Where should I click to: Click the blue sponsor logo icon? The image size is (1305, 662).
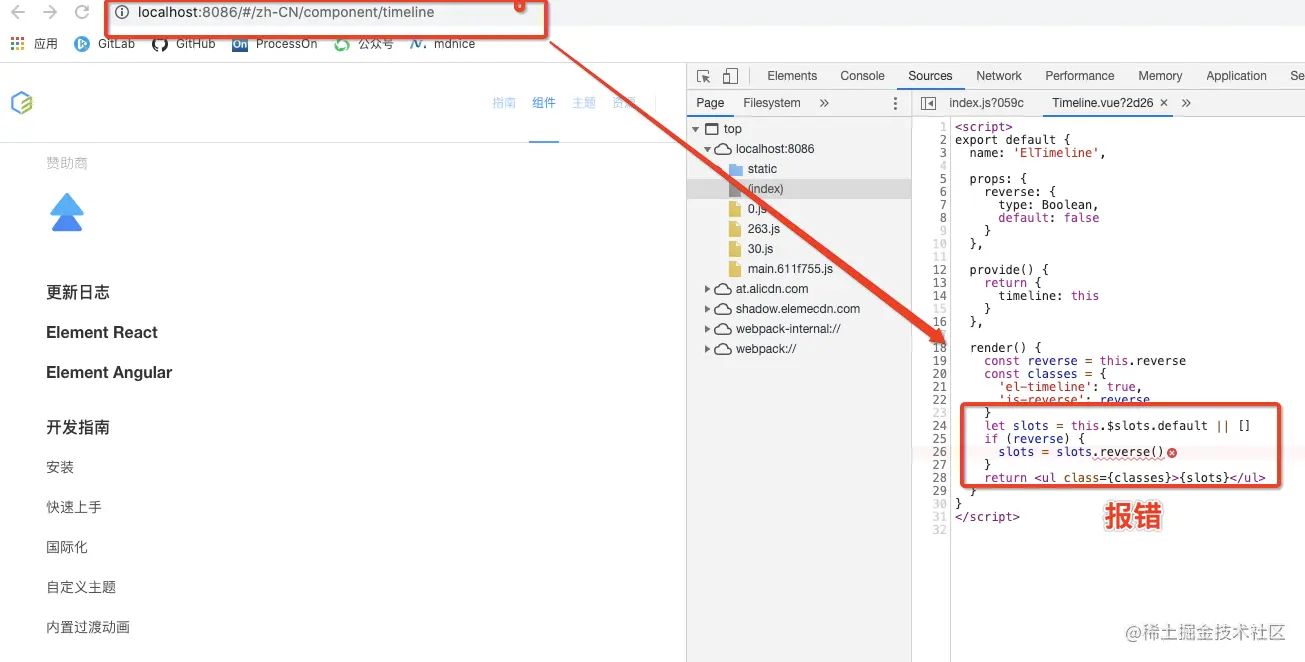(x=67, y=212)
